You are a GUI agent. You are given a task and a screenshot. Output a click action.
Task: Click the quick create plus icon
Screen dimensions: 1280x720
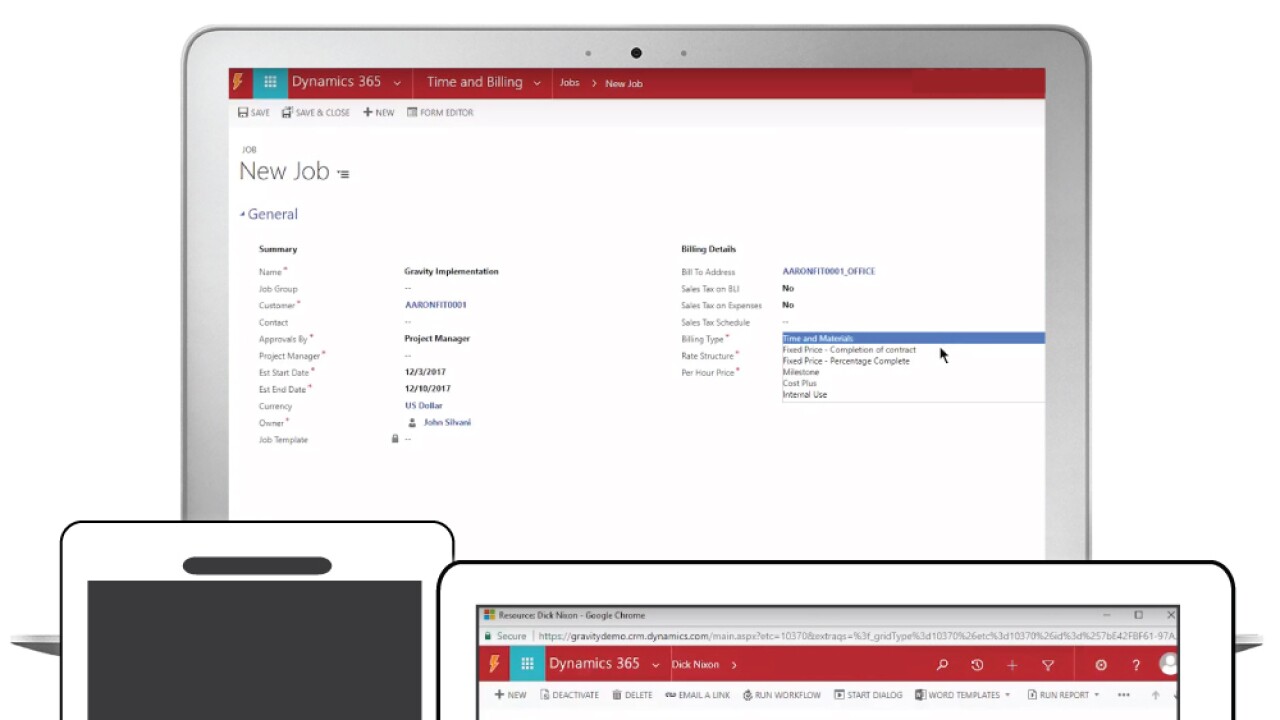pos(1012,665)
